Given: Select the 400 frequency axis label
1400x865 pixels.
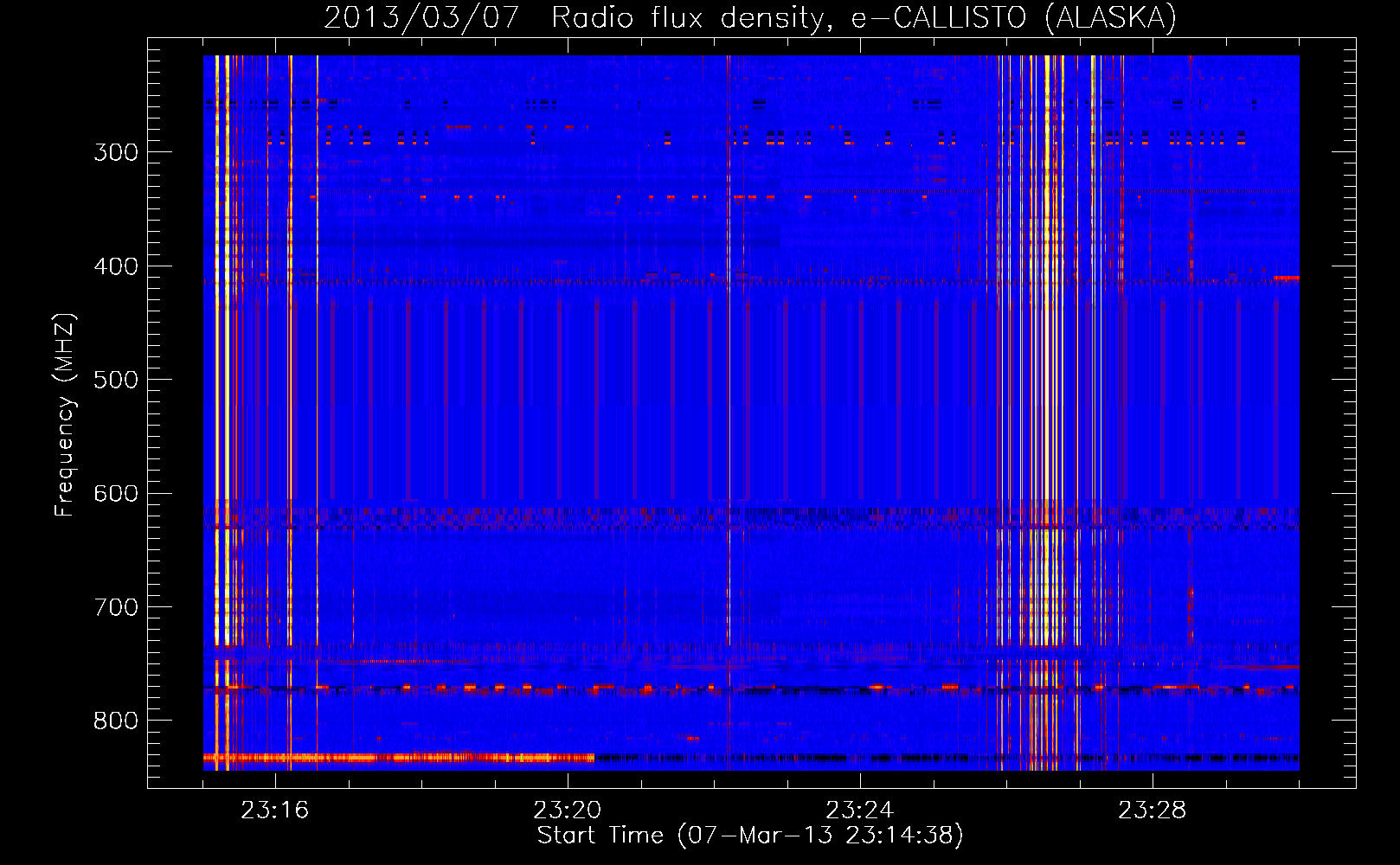Looking at the screenshot, I should pyautogui.click(x=116, y=266).
